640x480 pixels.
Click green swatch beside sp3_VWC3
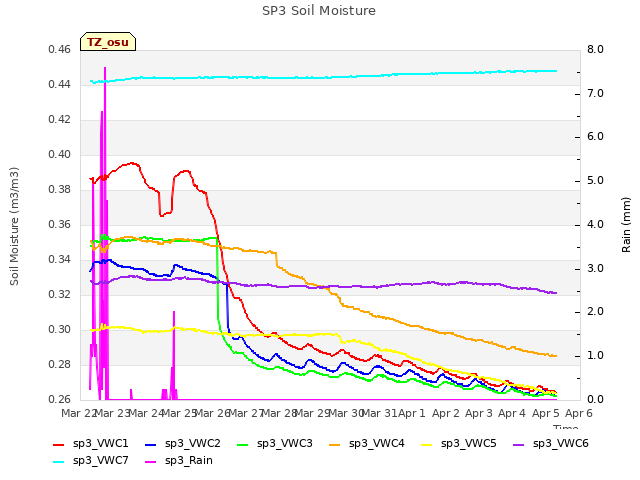243,445
